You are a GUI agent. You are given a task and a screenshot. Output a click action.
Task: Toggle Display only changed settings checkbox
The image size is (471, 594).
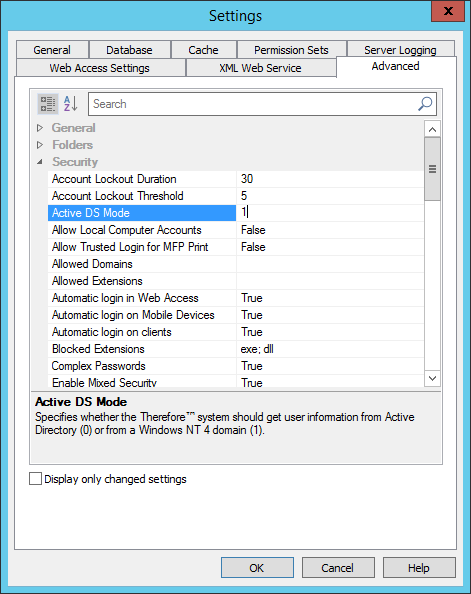35,478
